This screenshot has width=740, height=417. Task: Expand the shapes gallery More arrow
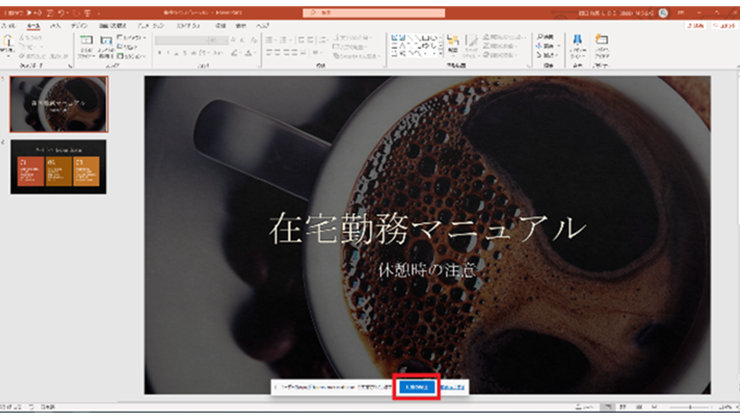pos(441,54)
